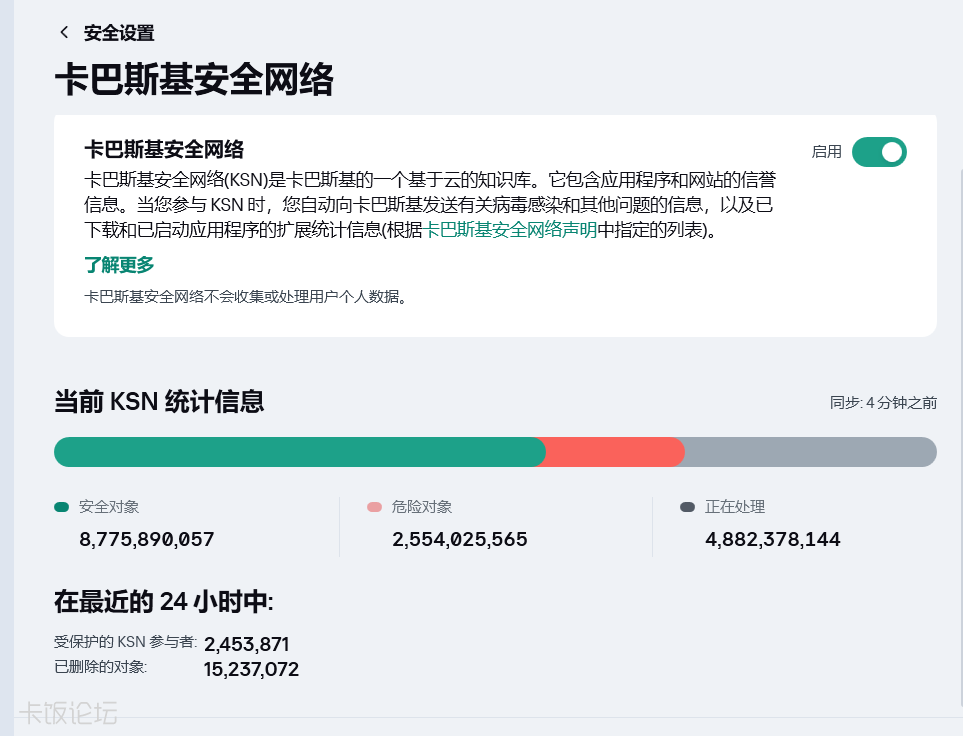This screenshot has width=963, height=736.
Task: Open the 卡巴斯基安全网络声明 link
Action: coord(510,230)
